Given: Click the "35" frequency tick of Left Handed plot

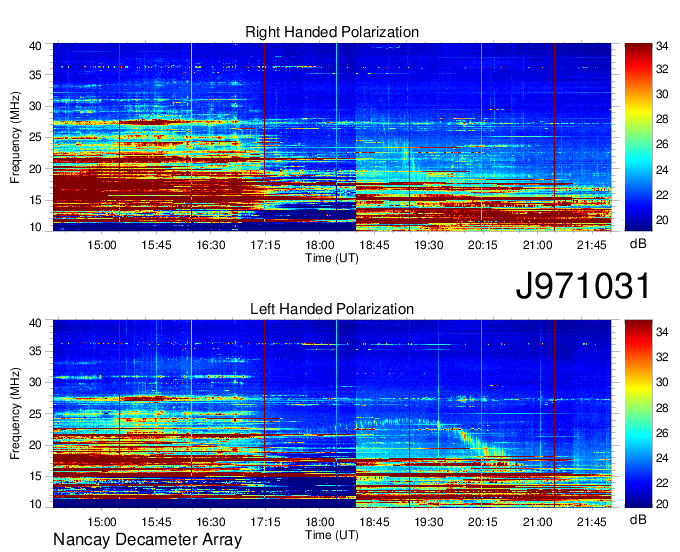Looking at the screenshot, I should pyautogui.click(x=35, y=351).
